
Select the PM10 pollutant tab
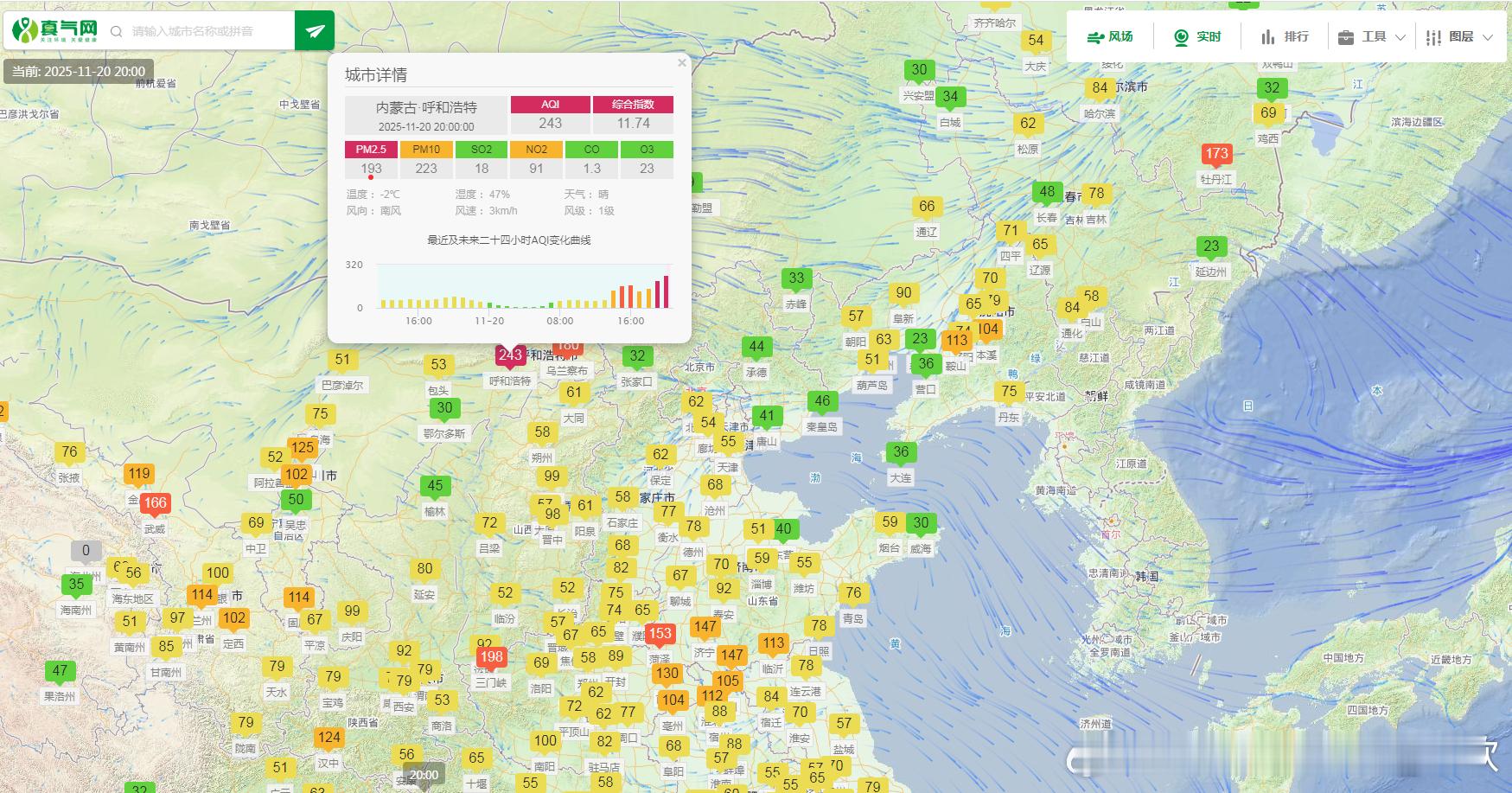tap(426, 150)
